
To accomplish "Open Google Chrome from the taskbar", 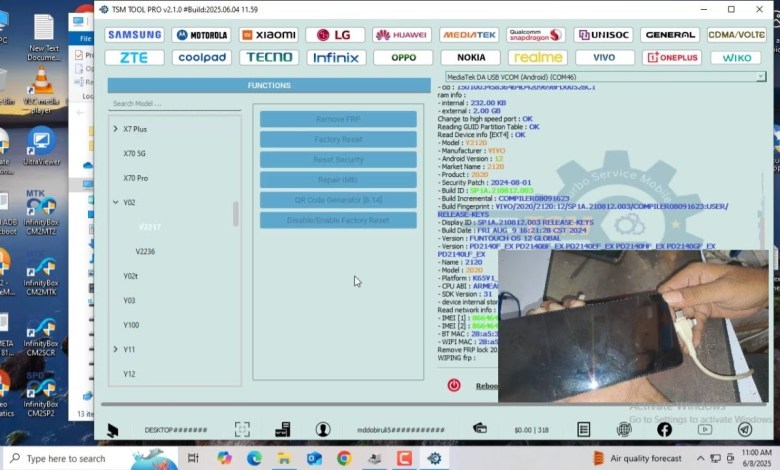I will pos(344,458).
